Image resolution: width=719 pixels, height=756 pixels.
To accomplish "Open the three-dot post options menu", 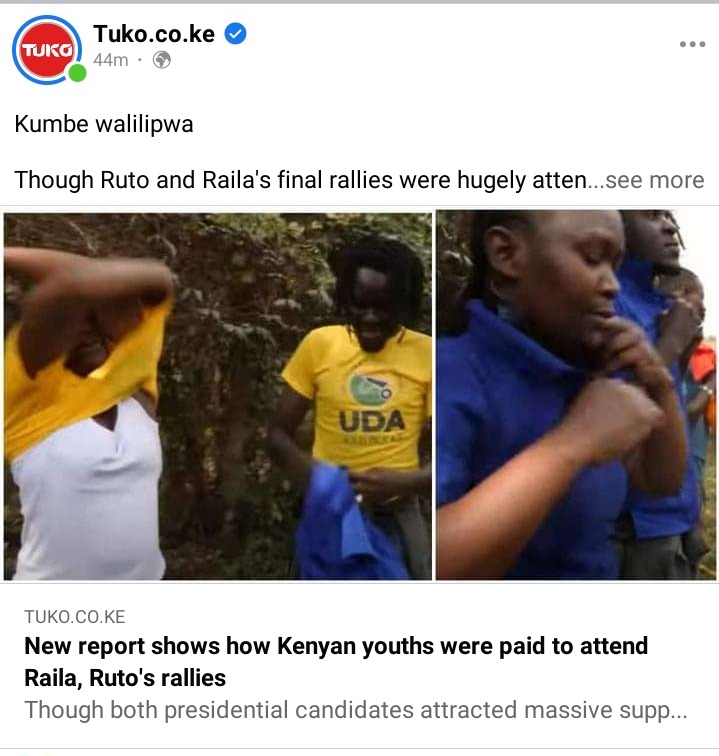I will click(x=692, y=44).
